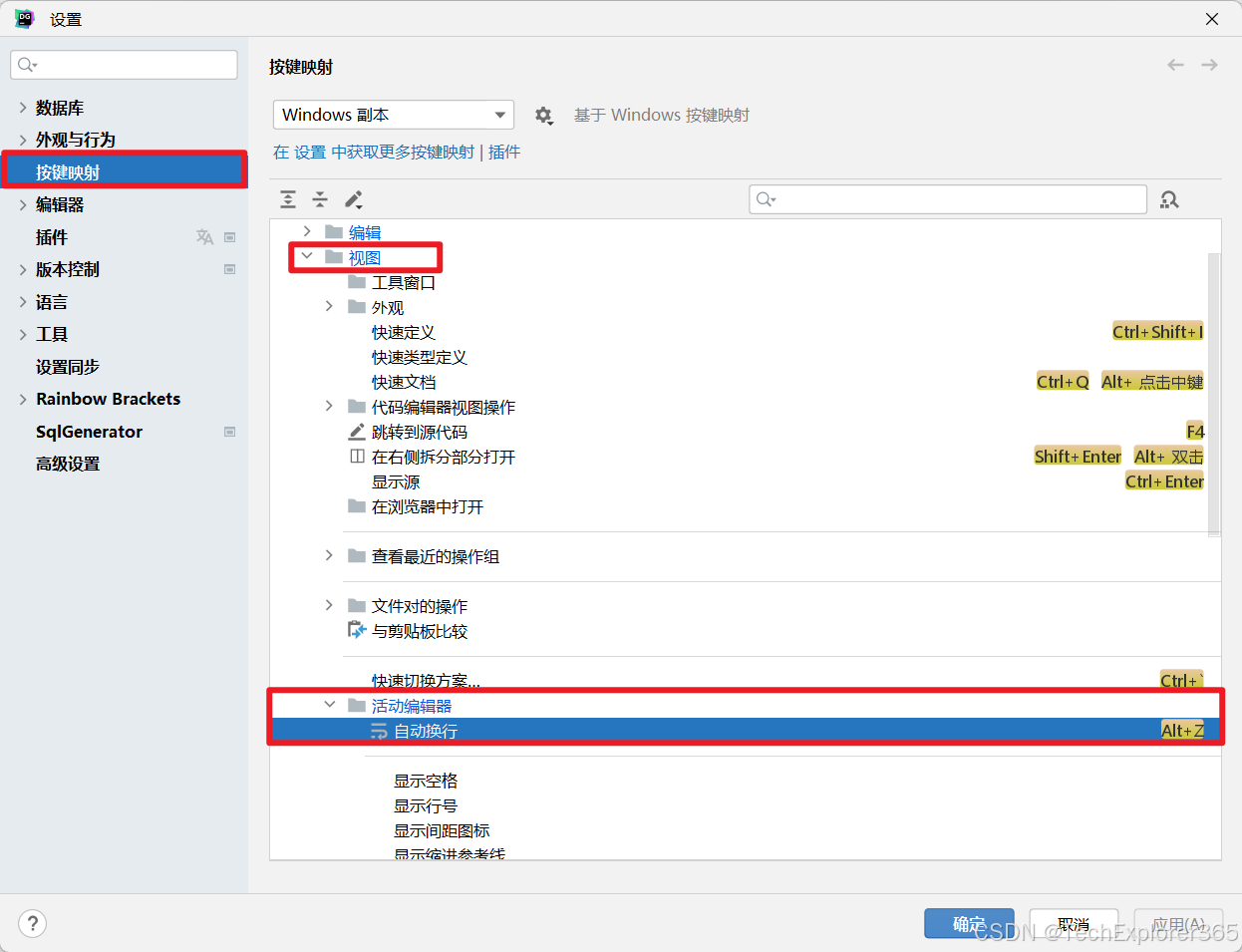The image size is (1242, 952).
Task: Expand the 语言 settings category
Action: click(23, 302)
